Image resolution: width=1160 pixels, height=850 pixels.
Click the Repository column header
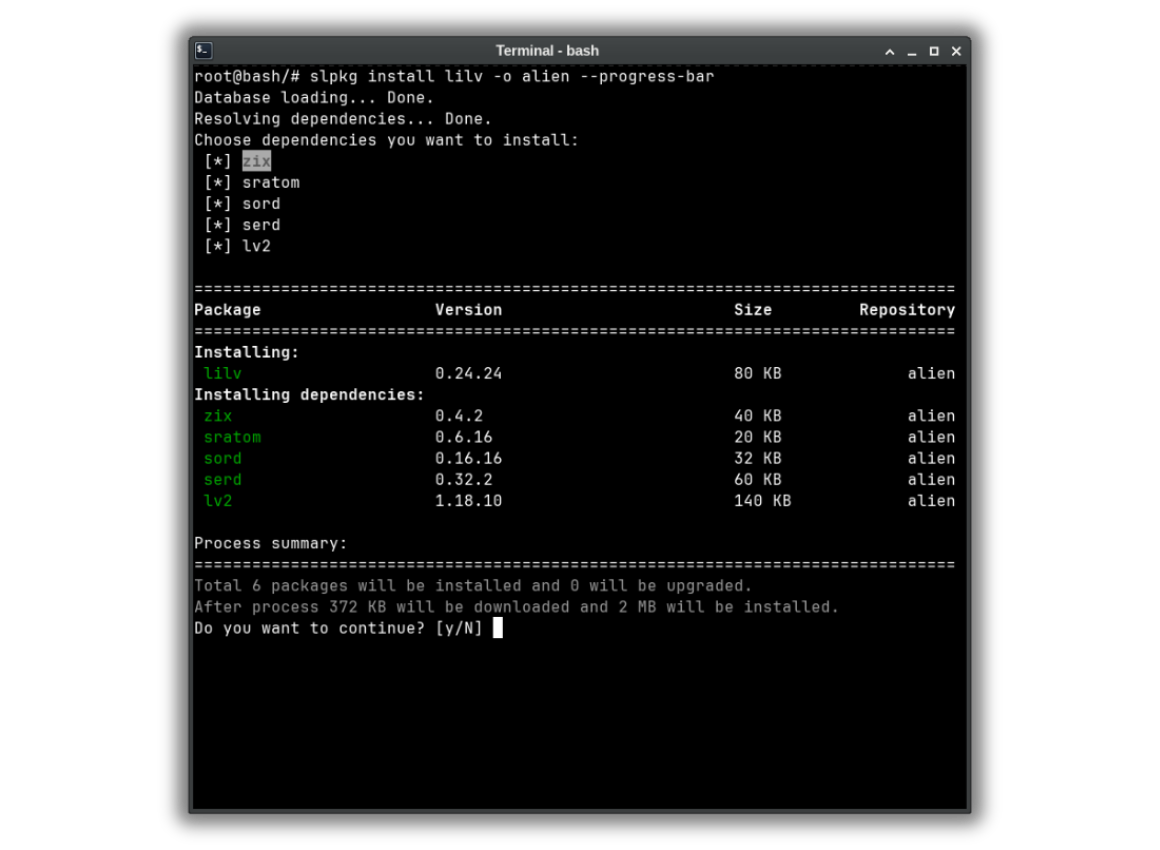907,310
